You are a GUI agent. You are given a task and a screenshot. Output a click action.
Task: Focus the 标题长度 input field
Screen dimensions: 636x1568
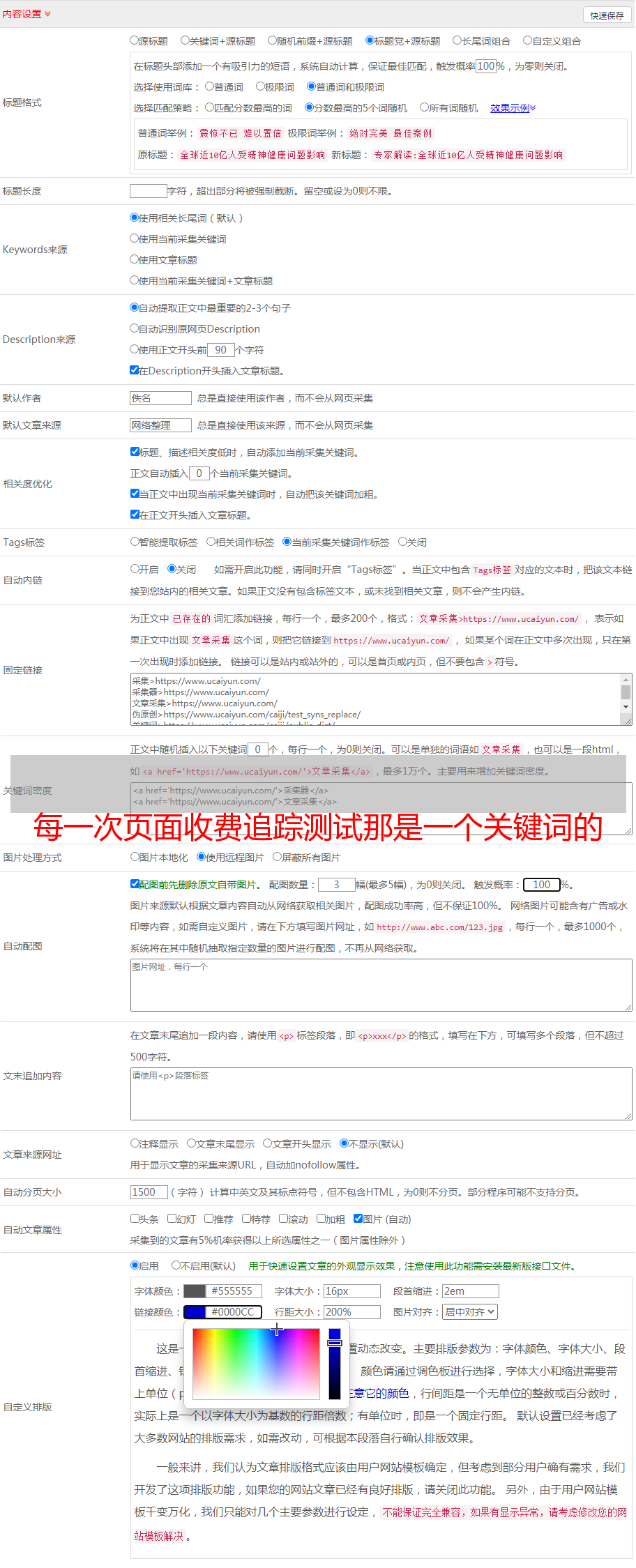[148, 191]
